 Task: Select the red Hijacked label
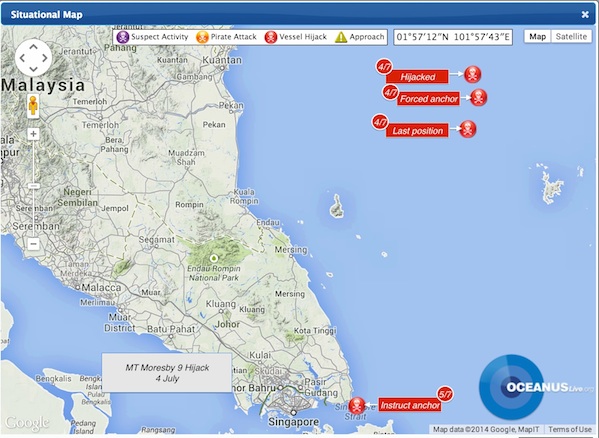click(x=417, y=77)
